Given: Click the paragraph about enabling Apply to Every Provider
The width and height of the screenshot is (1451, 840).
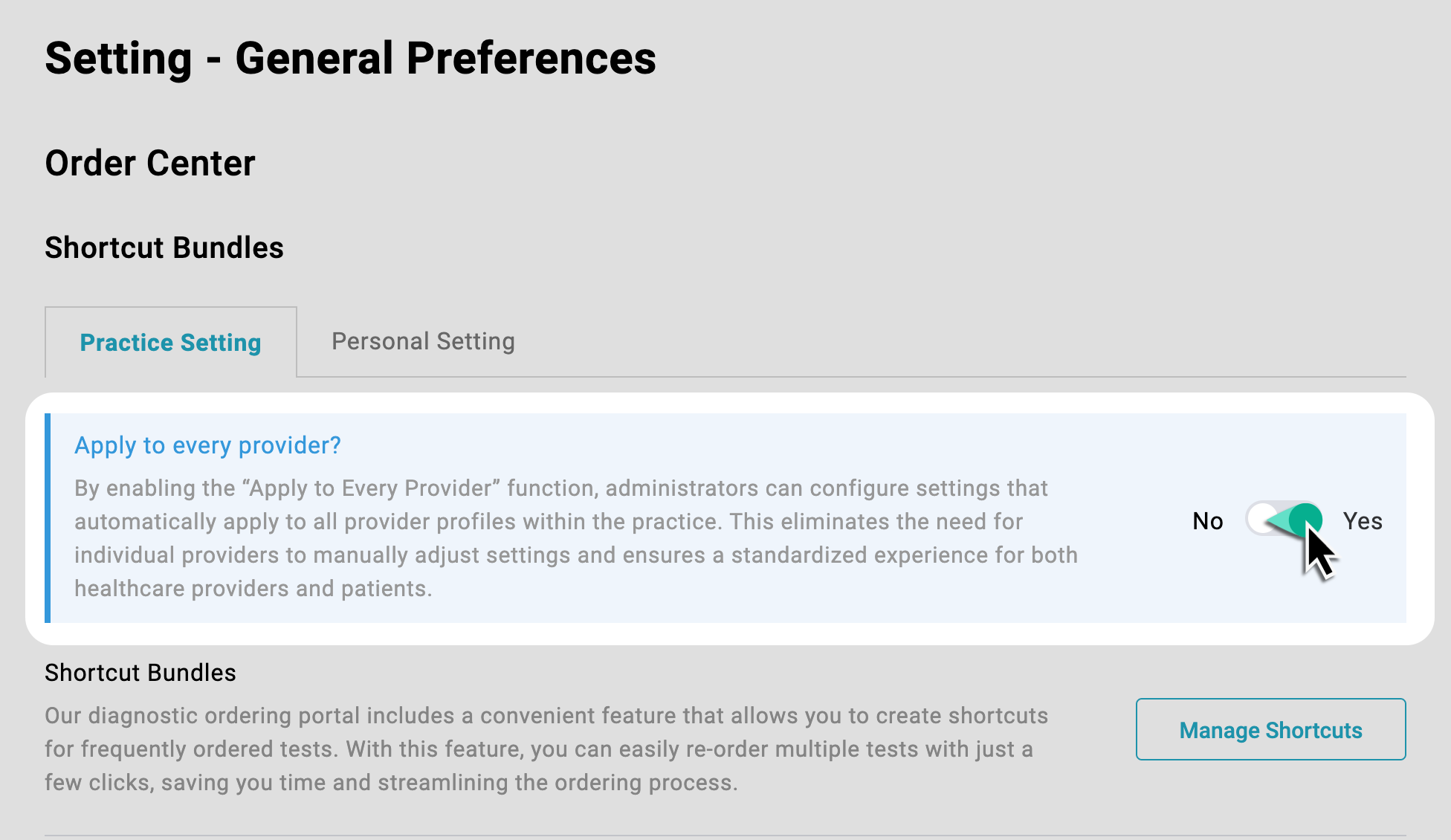Looking at the screenshot, I should [576, 538].
